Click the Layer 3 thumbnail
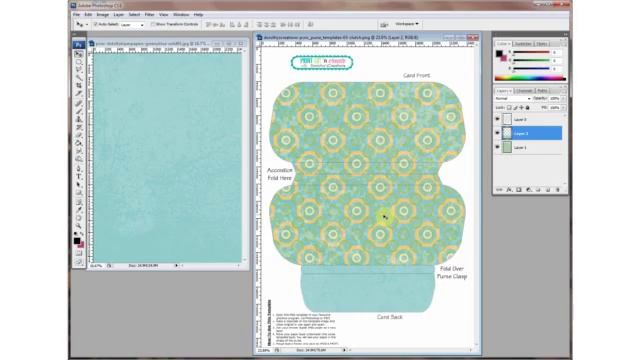 (x=507, y=119)
